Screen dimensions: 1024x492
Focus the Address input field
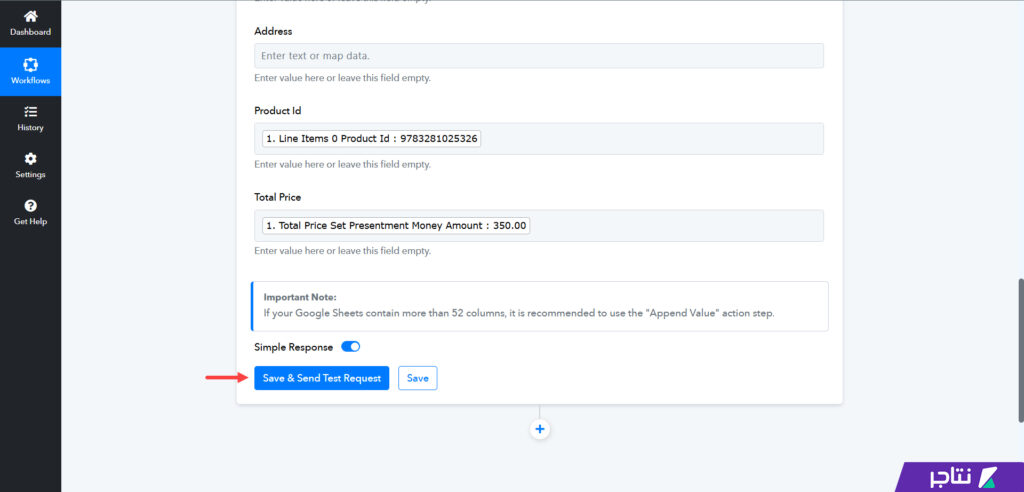(539, 56)
